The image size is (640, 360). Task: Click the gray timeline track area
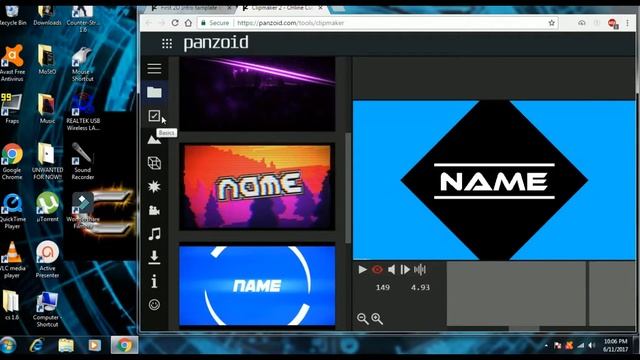pyautogui.click(x=516, y=293)
